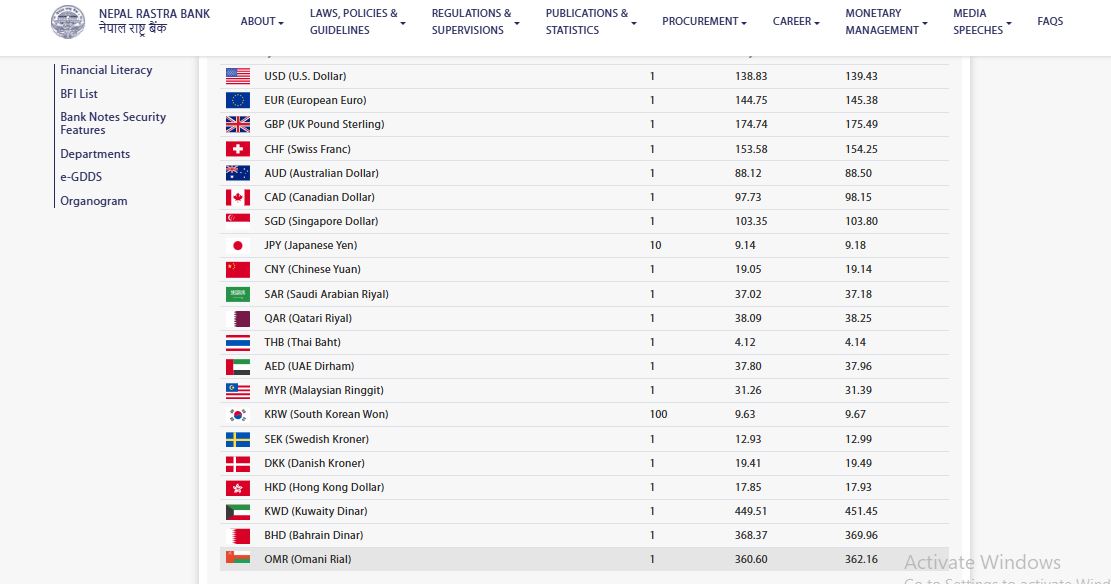Click the Swiss Franc flag icon
Screen dimensions: 1111x584
point(238,149)
